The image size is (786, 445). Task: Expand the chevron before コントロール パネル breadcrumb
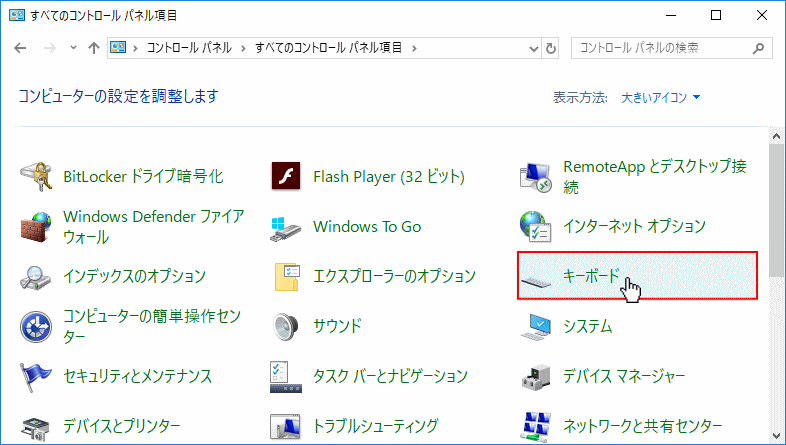pos(135,48)
